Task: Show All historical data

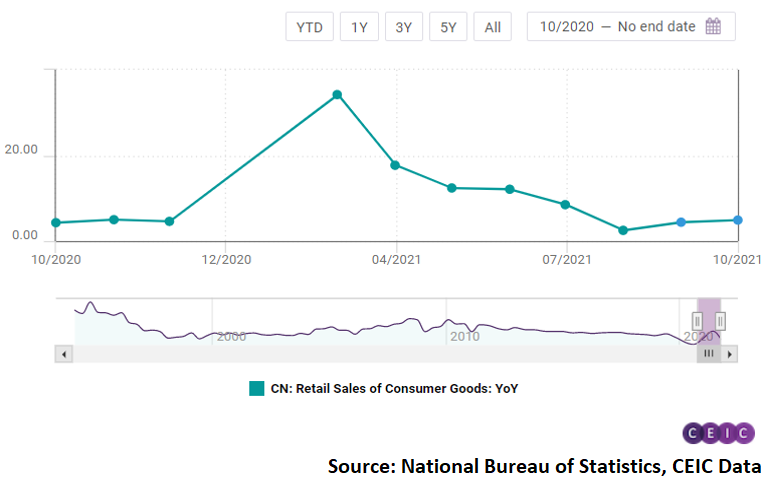Action: pos(493,27)
